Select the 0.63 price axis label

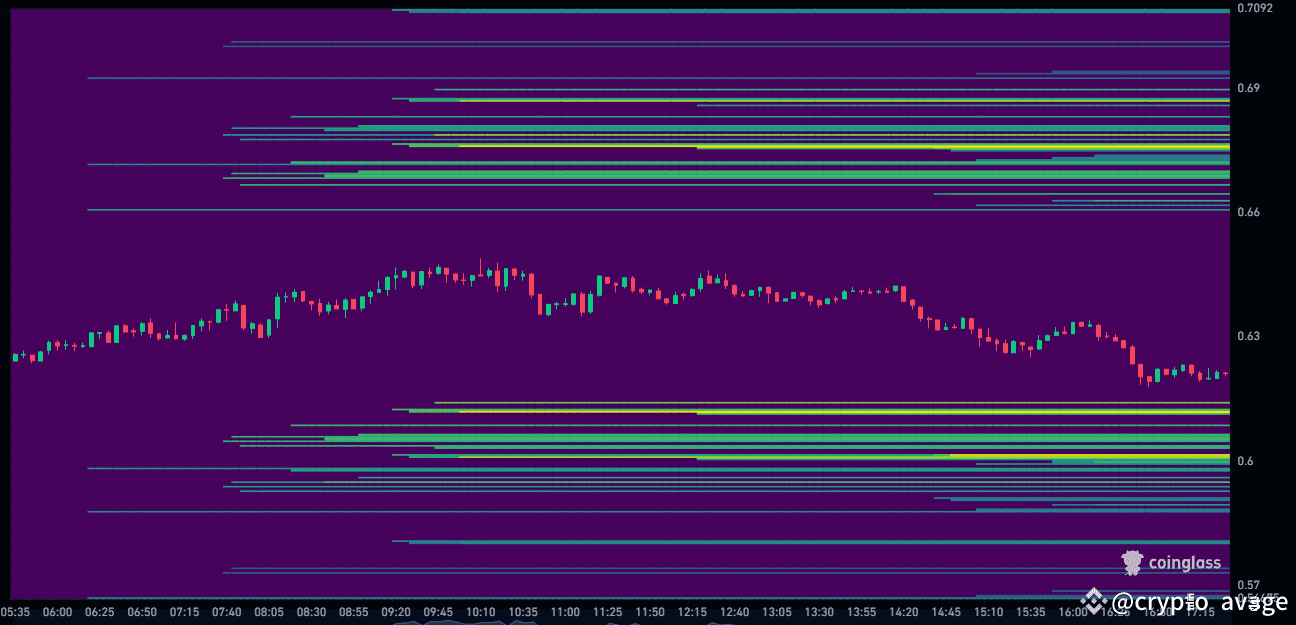pos(1248,336)
